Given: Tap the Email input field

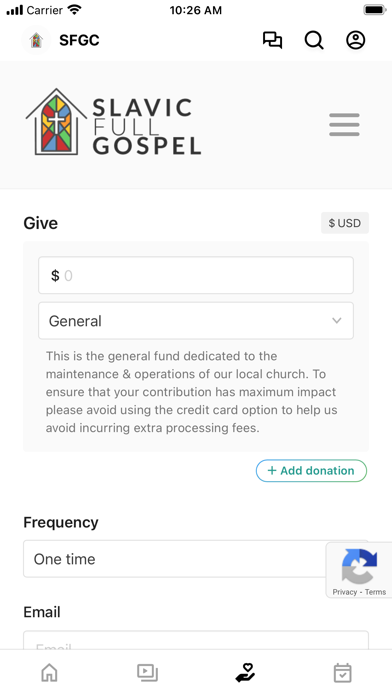Looking at the screenshot, I should click(x=196, y=641).
